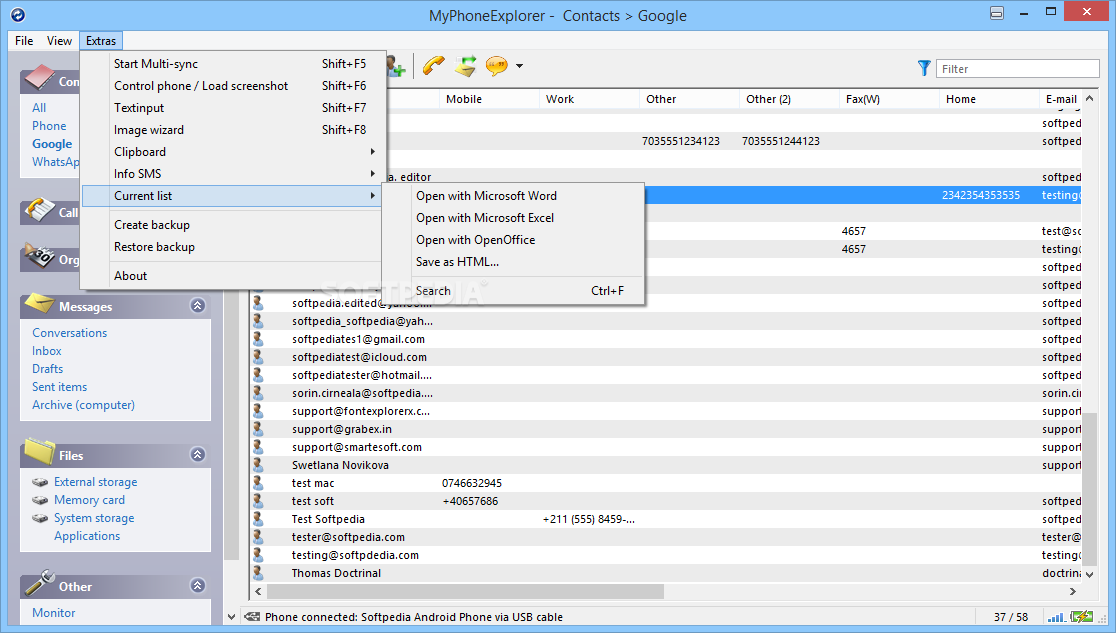
Task: Close the Extras menu
Action: click(x=101, y=41)
